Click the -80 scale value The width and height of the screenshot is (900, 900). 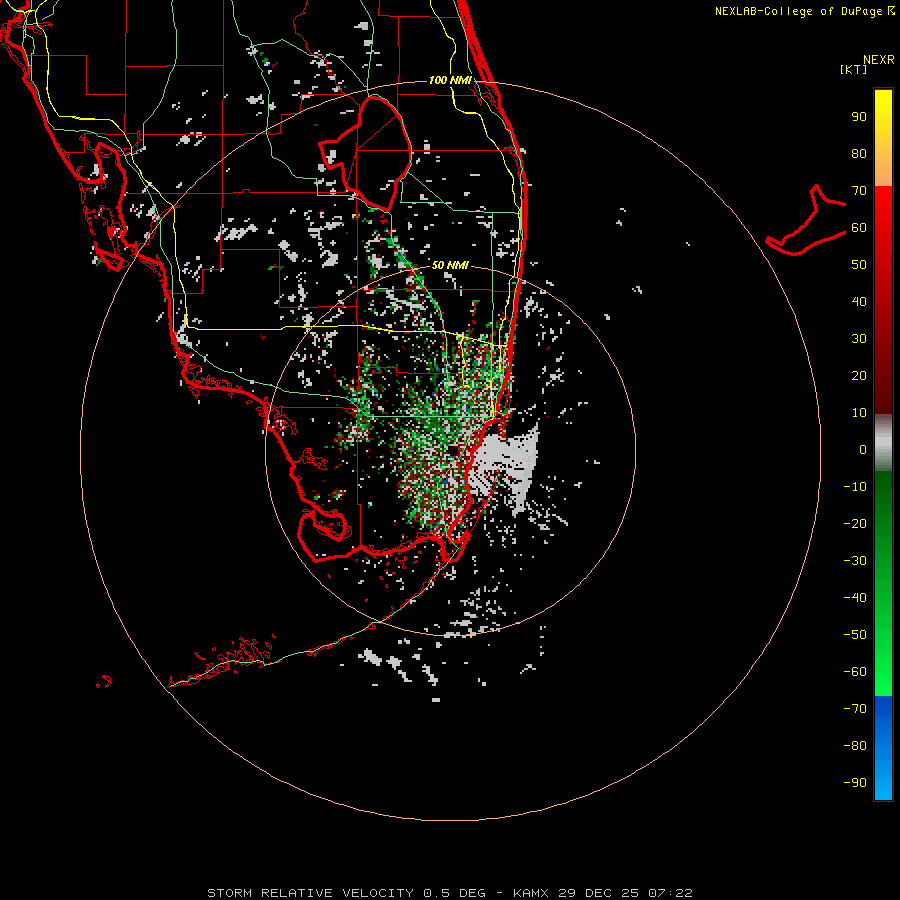tap(855, 746)
